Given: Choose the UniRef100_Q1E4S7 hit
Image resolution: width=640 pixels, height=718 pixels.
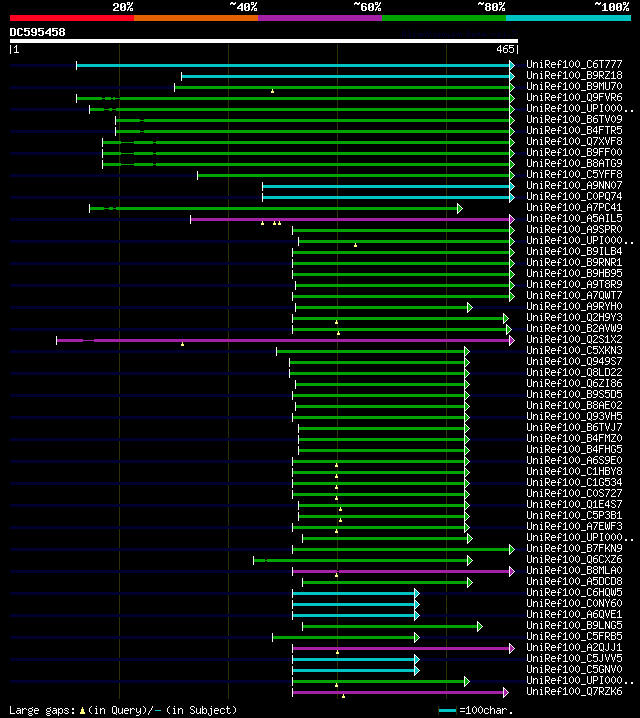Looking at the screenshot, I should pos(574,504).
